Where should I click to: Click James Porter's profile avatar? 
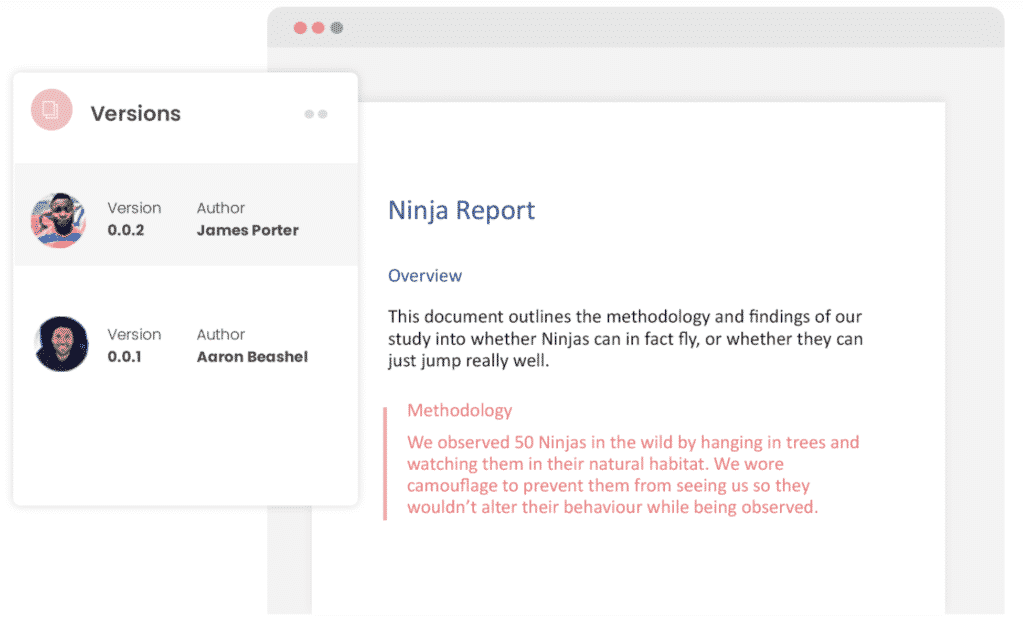pyautogui.click(x=59, y=220)
